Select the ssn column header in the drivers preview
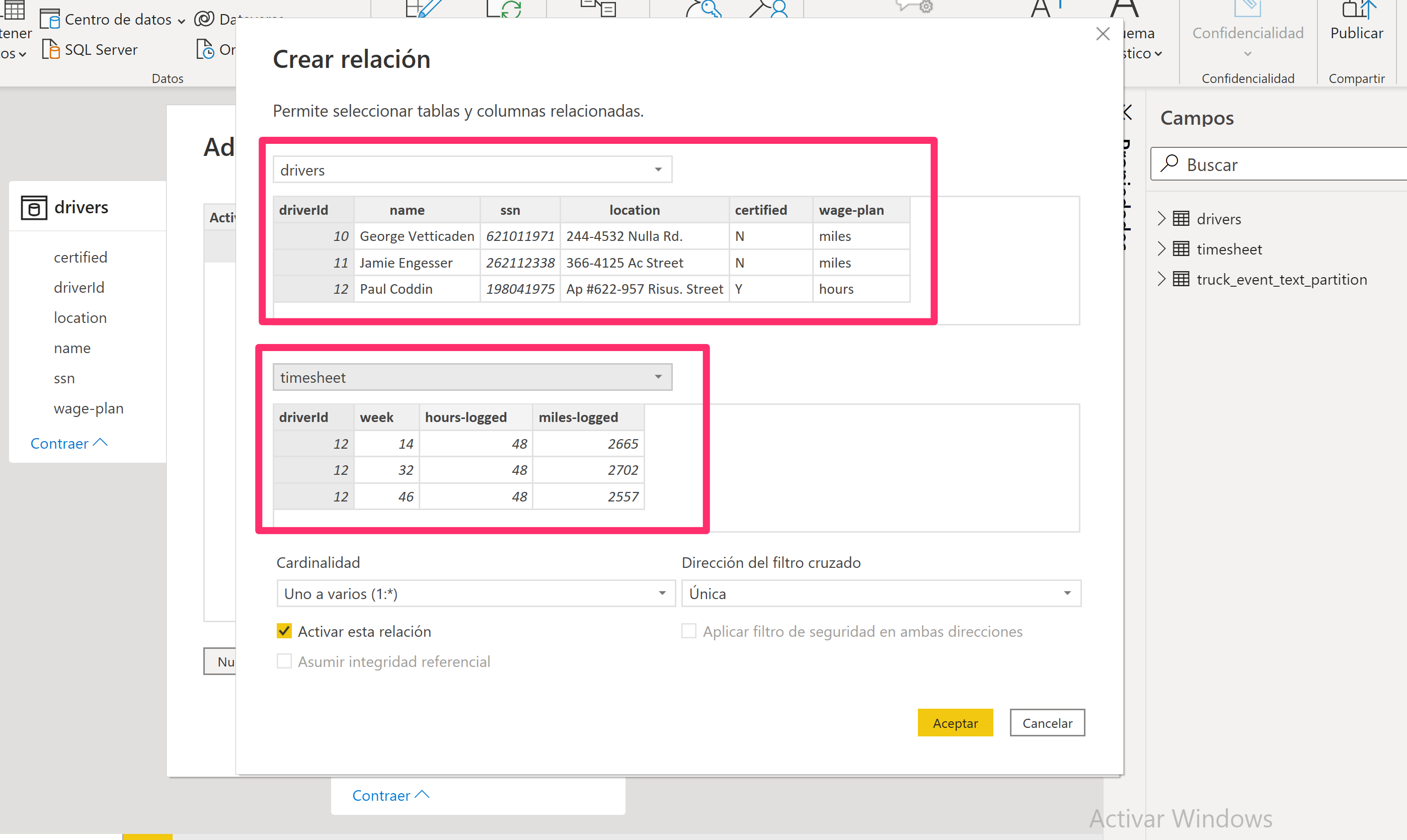Viewport: 1407px width, 840px height. [x=520, y=210]
